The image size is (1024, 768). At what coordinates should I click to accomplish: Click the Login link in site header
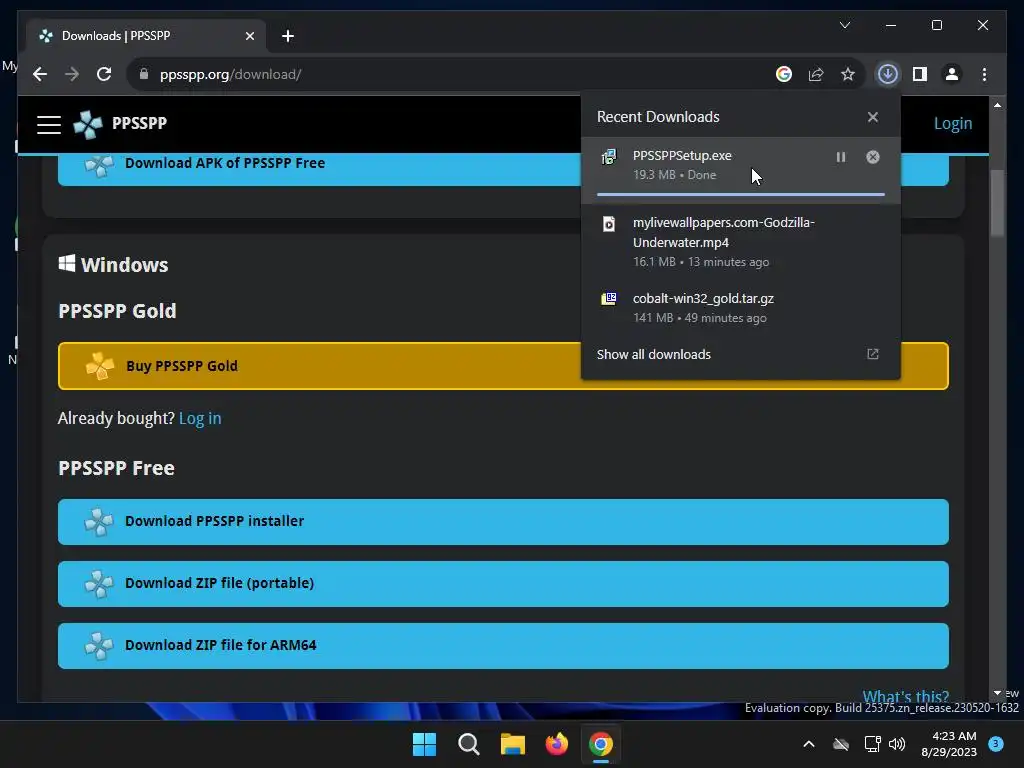[953, 123]
